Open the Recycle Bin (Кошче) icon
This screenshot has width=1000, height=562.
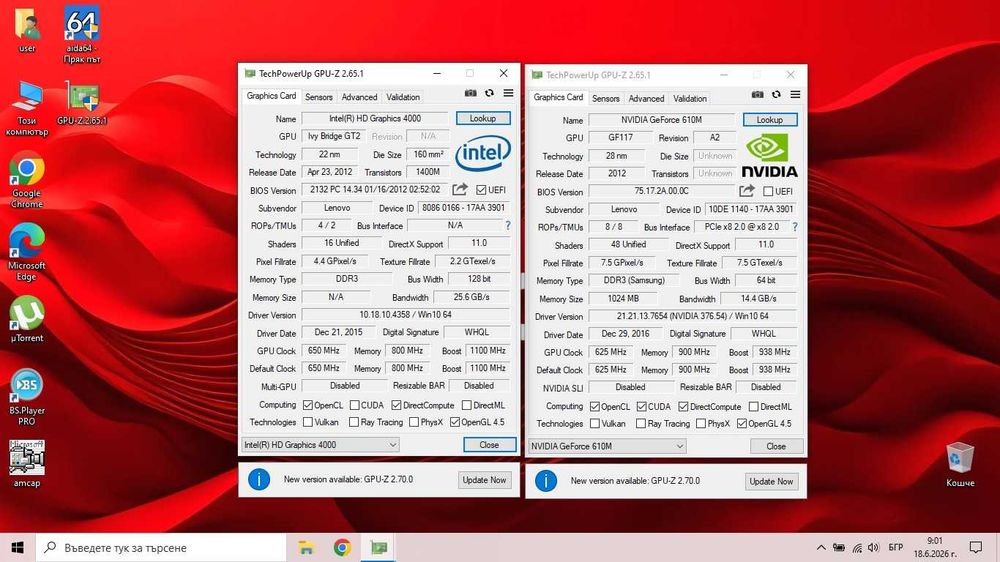point(960,464)
